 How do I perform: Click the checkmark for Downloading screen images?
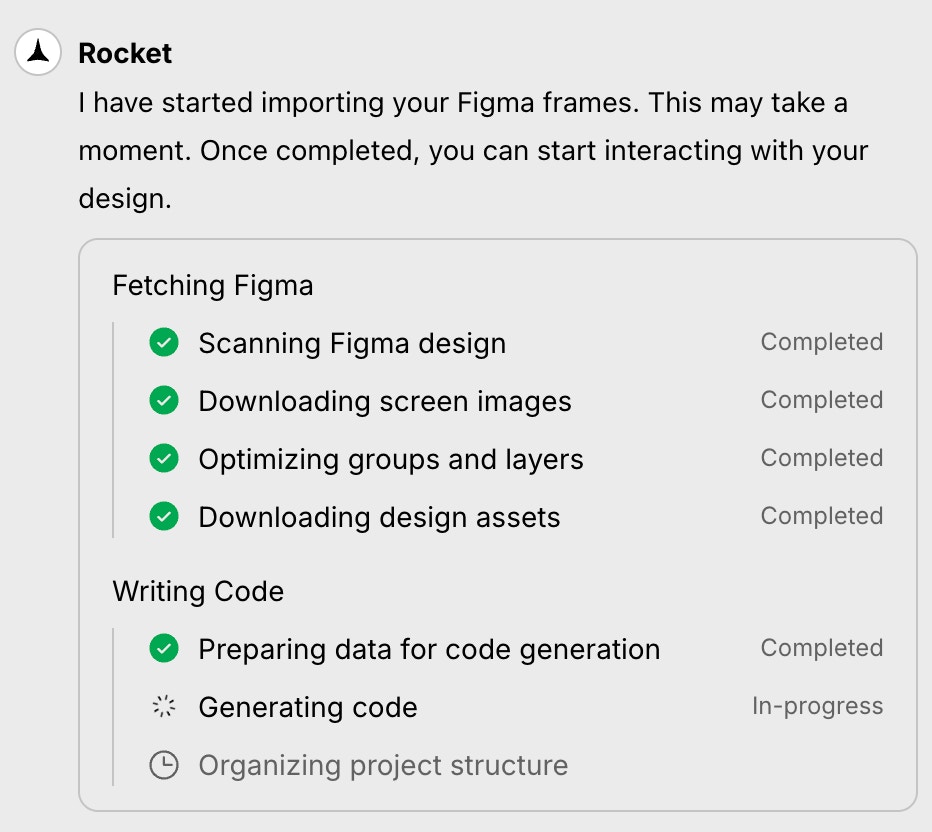pyautogui.click(x=163, y=400)
